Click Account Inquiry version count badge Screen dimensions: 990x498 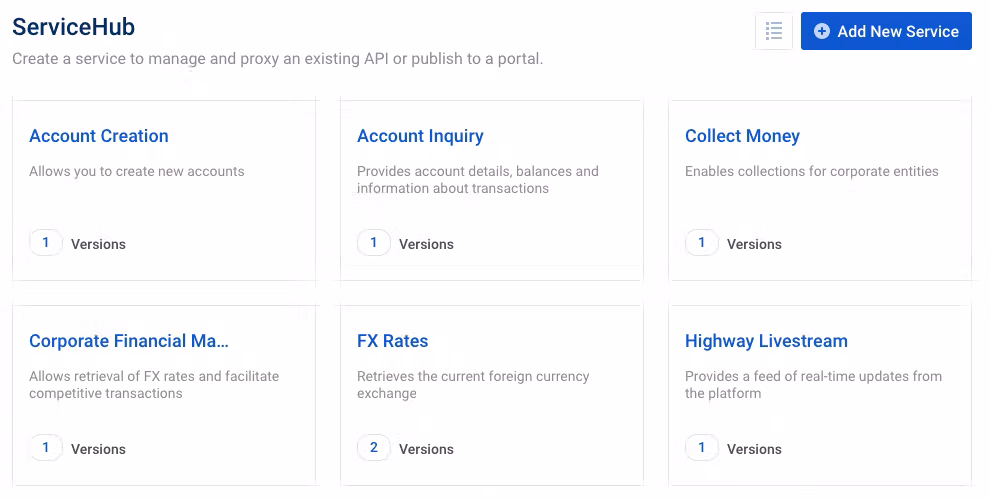[374, 243]
